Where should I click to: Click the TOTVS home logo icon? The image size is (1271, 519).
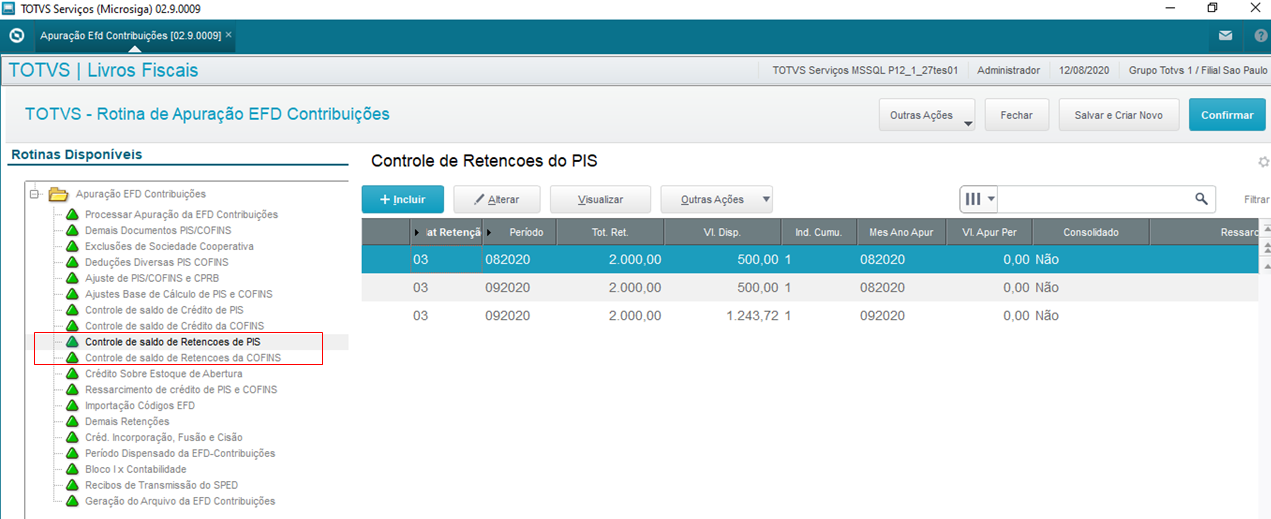15,35
